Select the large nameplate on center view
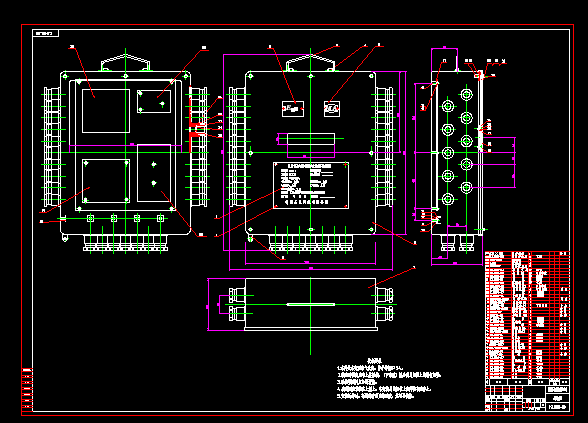The width and height of the screenshot is (588, 423). coord(311,185)
